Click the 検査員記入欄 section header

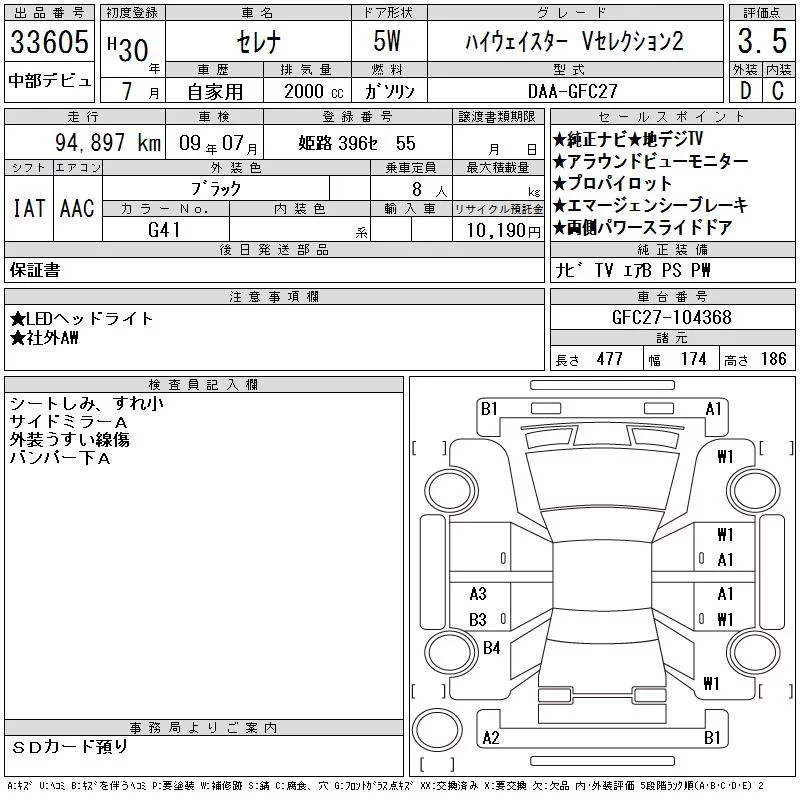coord(204,385)
